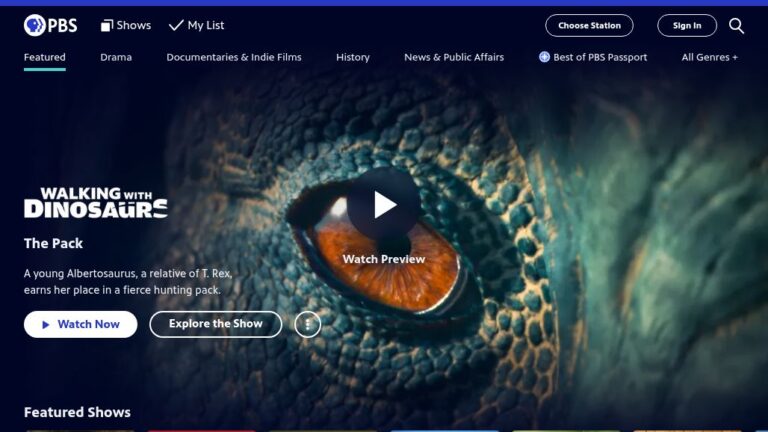Screen dimensions: 768x432
Task: Click the Choose Station button
Action: [589, 25]
